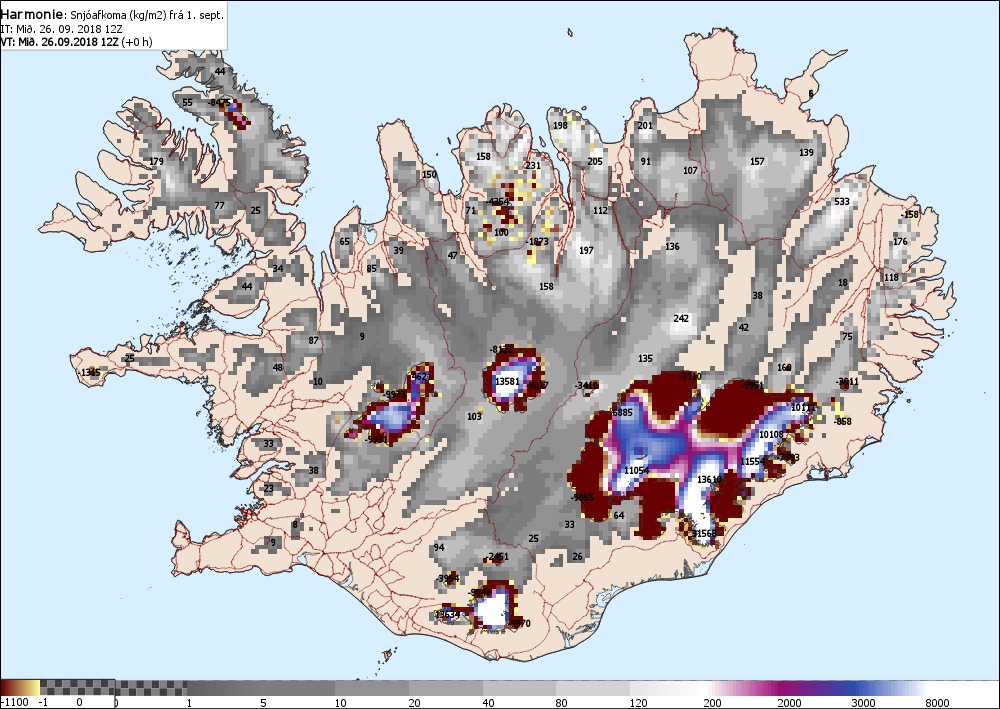Click the map value '87' in the west
1000x709 pixels.
click(x=313, y=340)
